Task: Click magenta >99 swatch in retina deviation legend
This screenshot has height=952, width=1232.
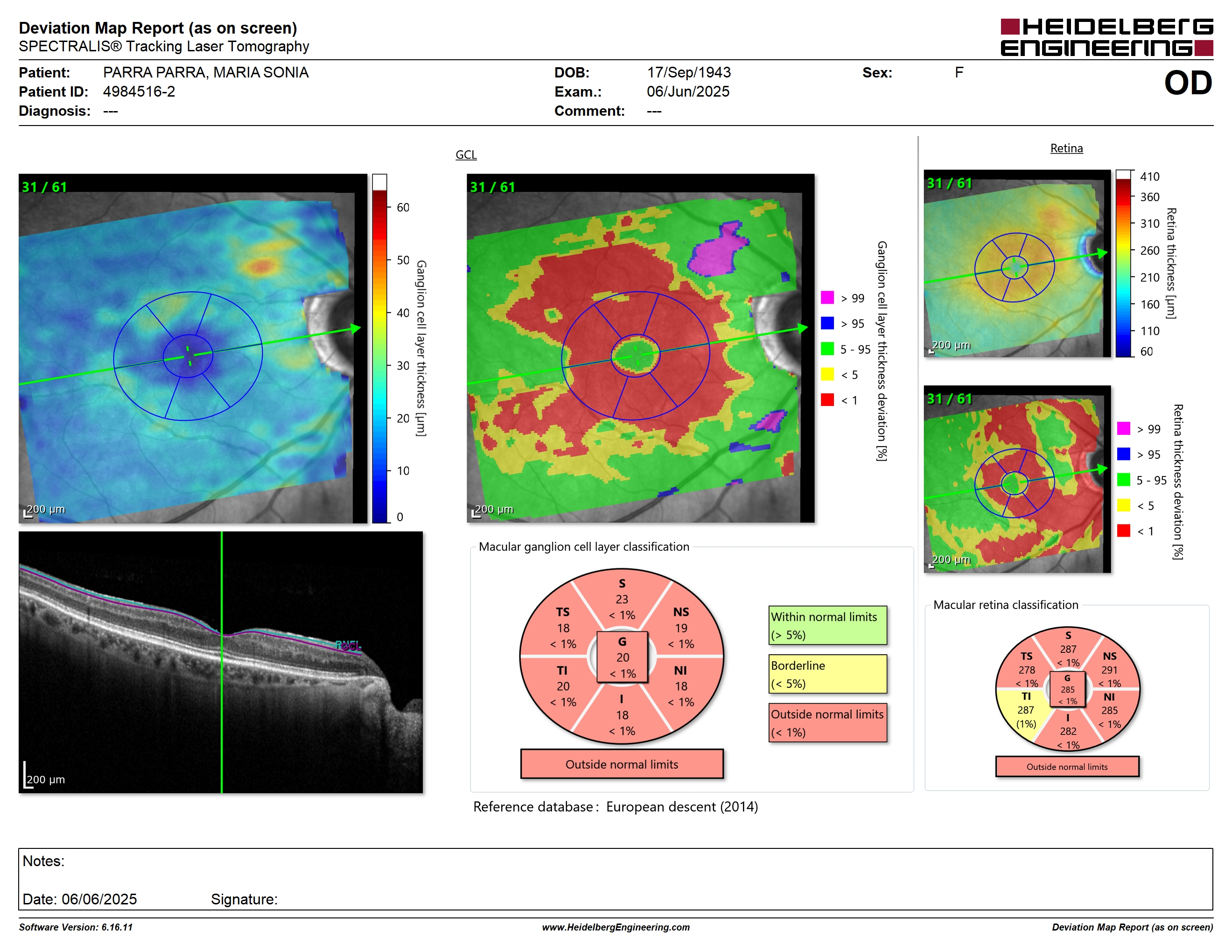Action: click(1123, 428)
